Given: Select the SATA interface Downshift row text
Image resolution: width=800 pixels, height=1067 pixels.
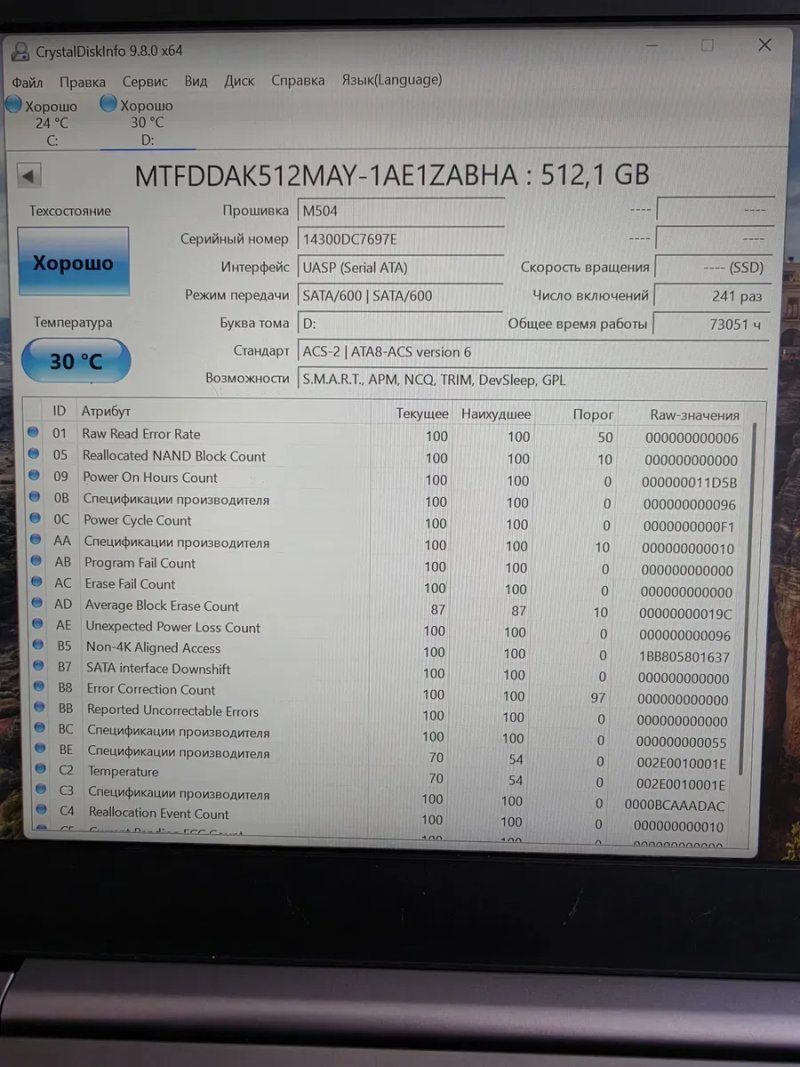Looking at the screenshot, I should click(x=159, y=669).
